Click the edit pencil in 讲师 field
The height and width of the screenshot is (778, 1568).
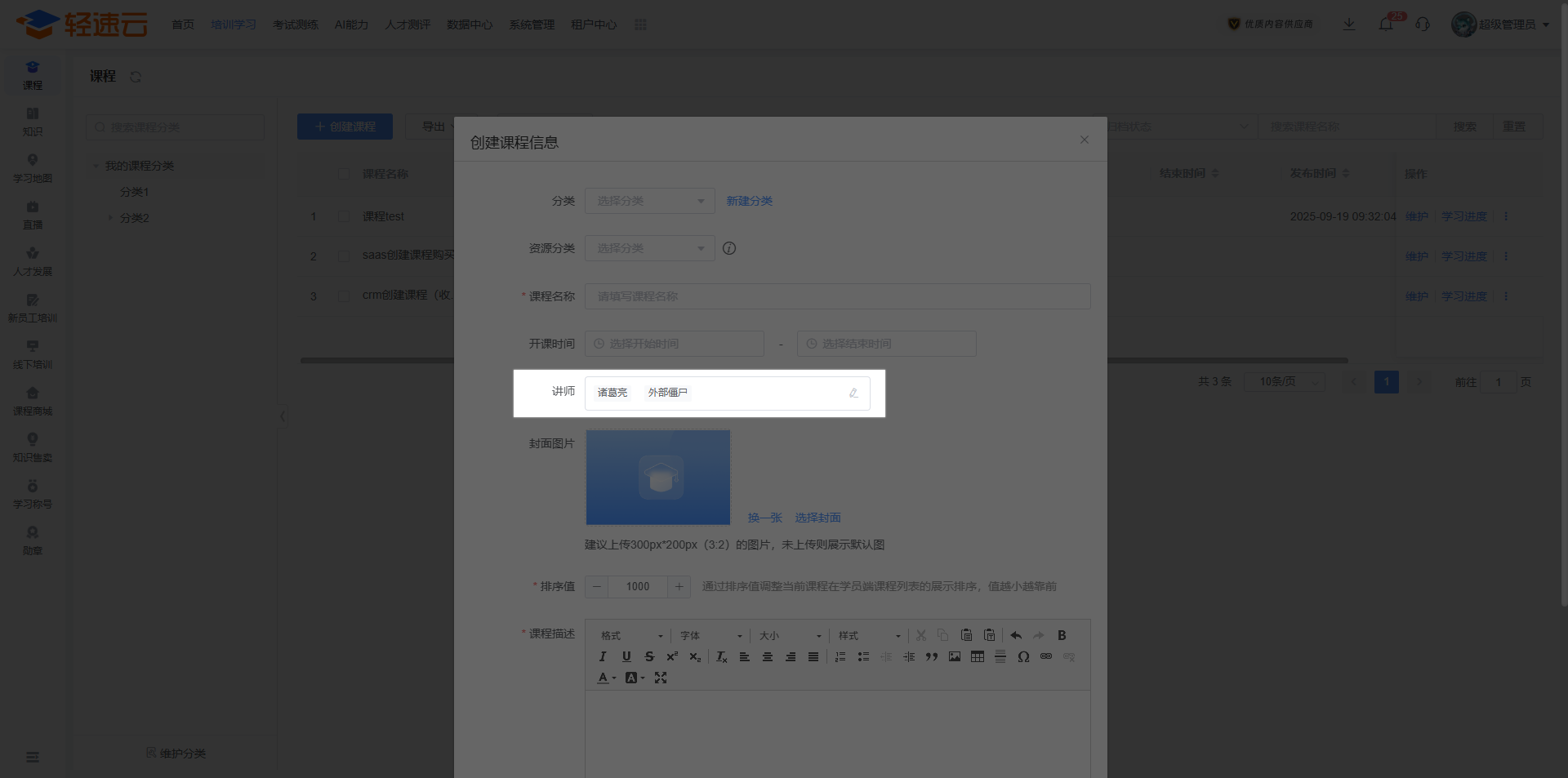coord(853,393)
